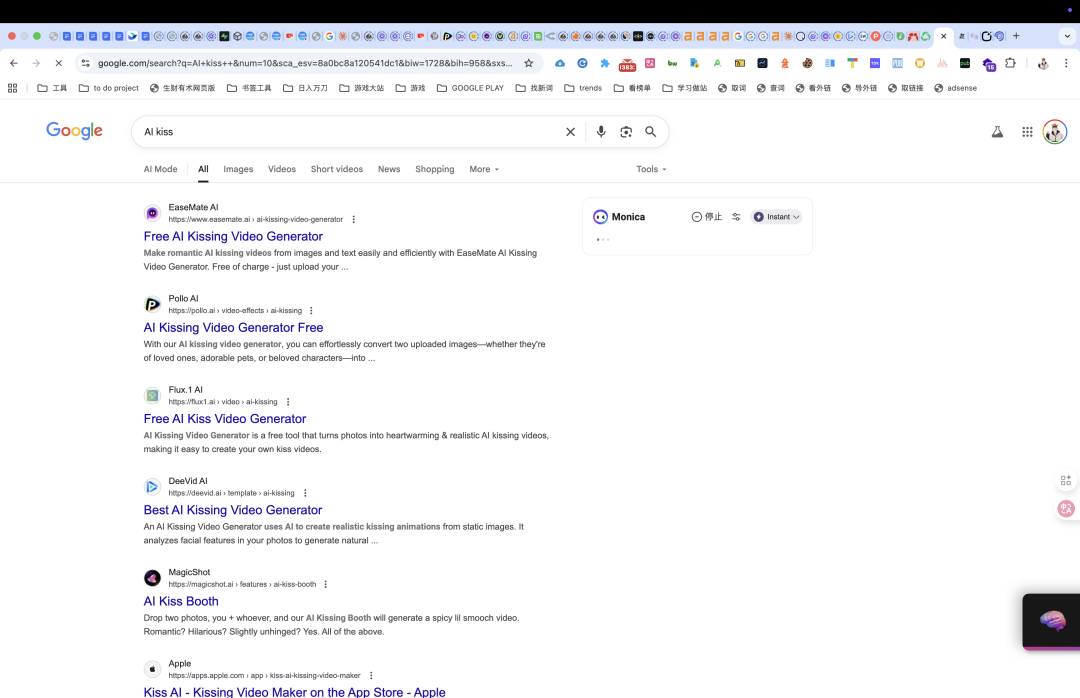Viewport: 1080px width, 698px height.
Task: Open Search Labs flask icon
Action: (997, 132)
